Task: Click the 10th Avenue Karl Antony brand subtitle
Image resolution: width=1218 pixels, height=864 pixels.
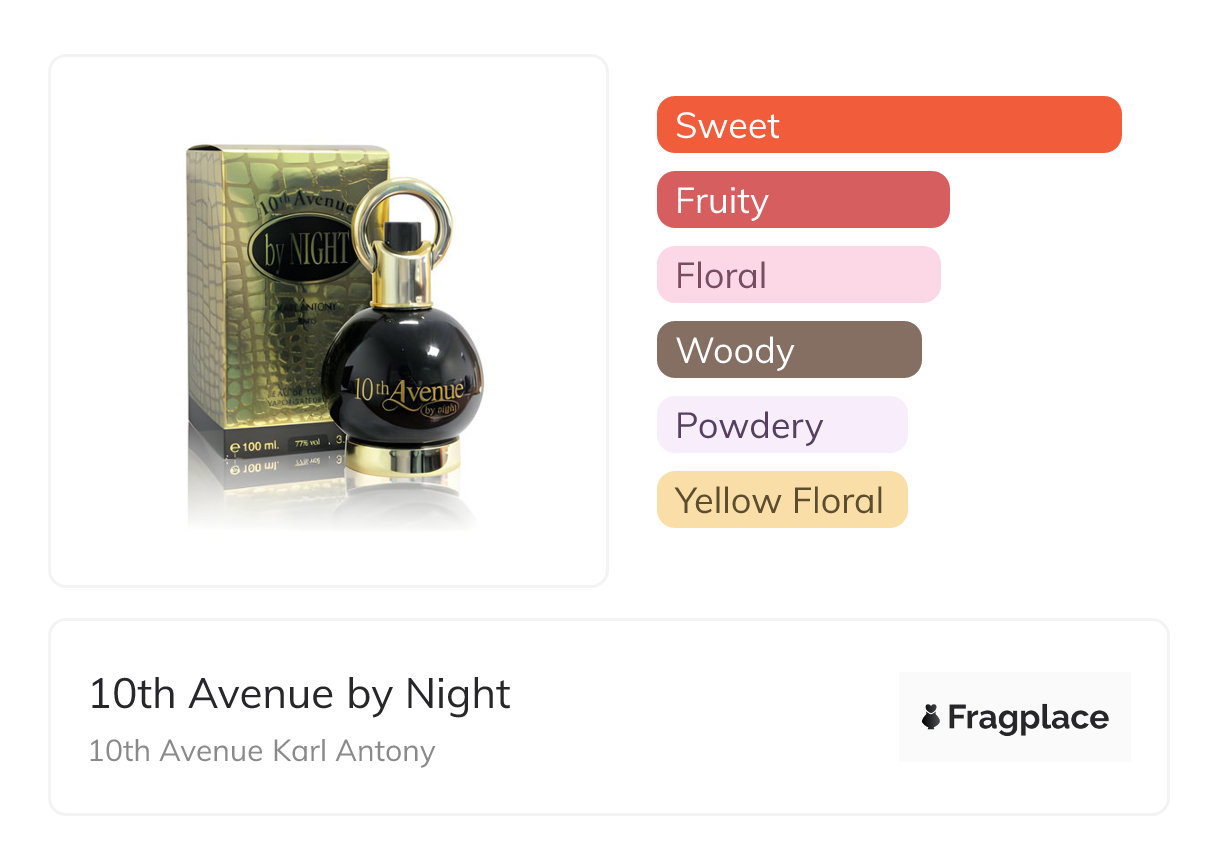Action: 262,751
